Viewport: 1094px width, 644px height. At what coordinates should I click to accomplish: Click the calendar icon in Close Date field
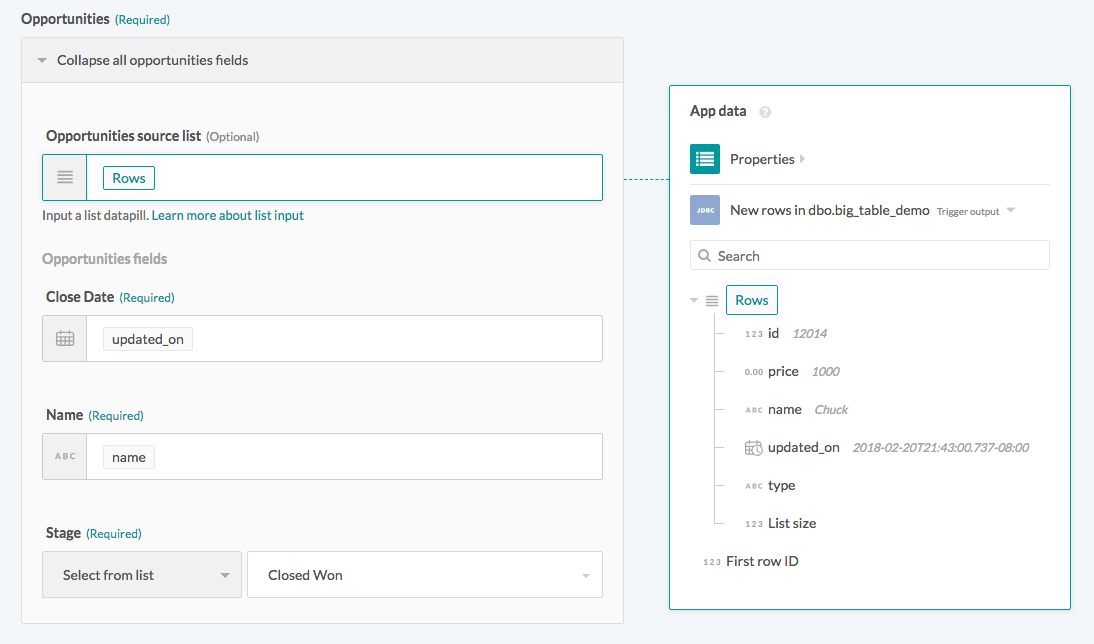[x=65, y=339]
